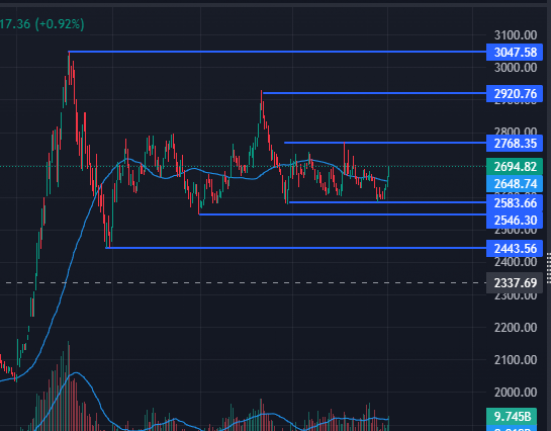Click the price change text (+0.92%)

[60, 24]
